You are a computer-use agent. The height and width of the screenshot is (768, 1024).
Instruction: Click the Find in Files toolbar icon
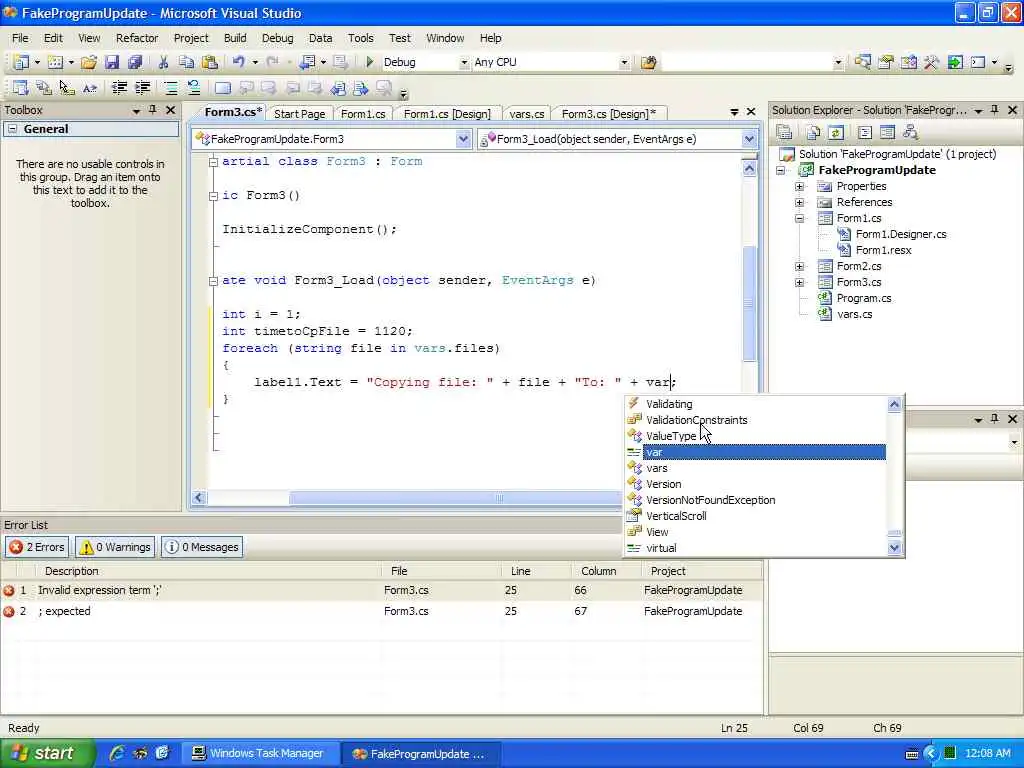point(648,62)
